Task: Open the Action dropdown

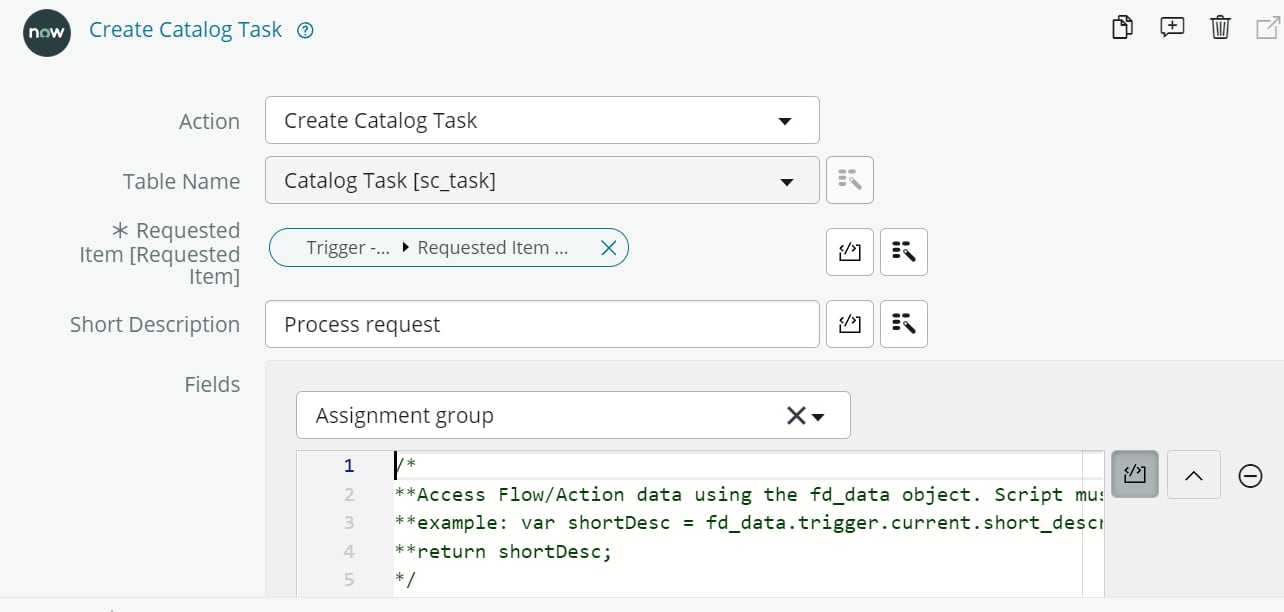Action: (786, 119)
